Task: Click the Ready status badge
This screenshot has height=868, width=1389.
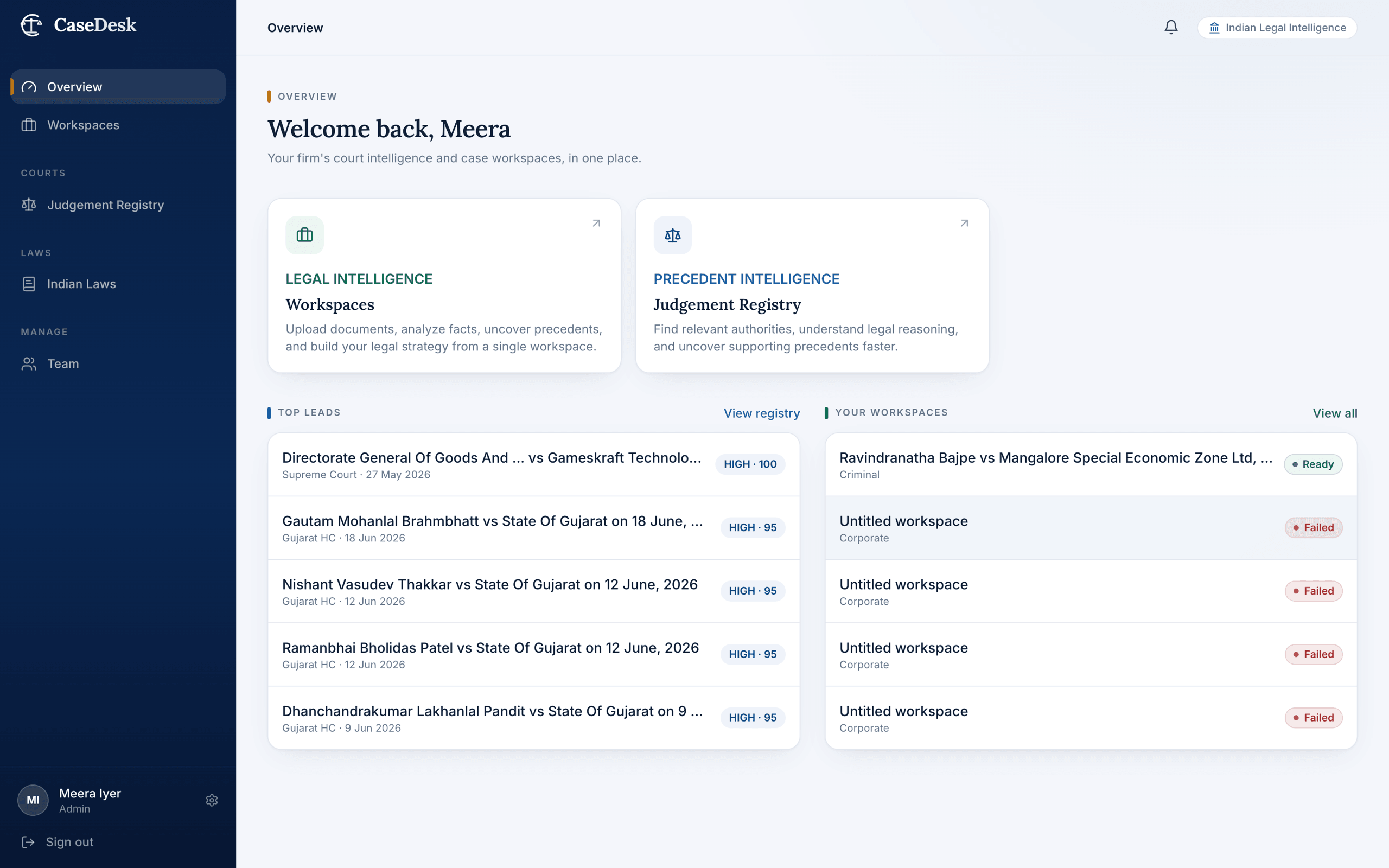Action: 1313,464
